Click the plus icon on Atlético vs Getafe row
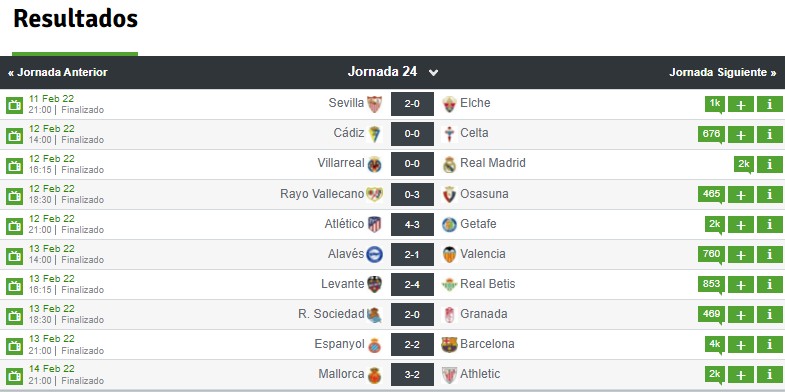 click(x=741, y=224)
